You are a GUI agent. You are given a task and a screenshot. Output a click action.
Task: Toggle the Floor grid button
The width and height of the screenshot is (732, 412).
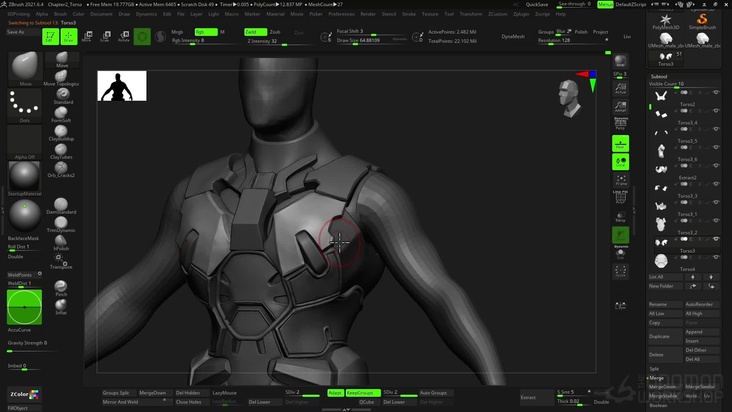620,144
